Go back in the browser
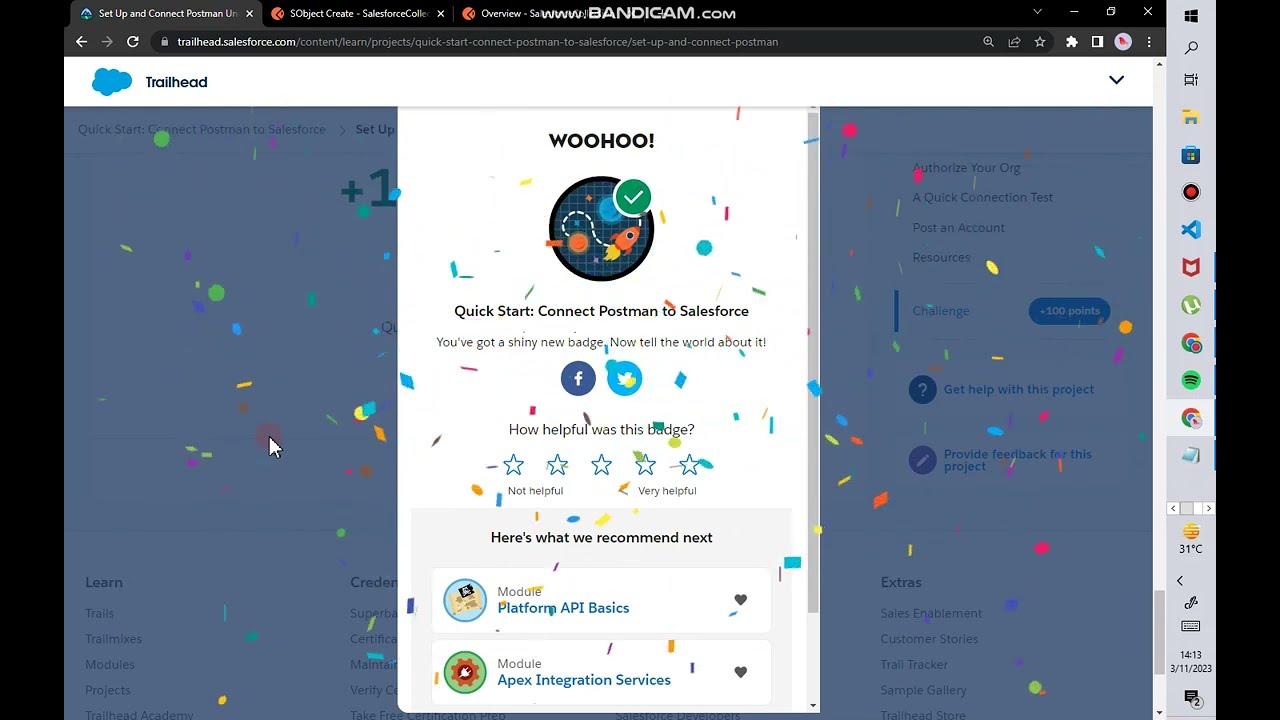 tap(82, 42)
